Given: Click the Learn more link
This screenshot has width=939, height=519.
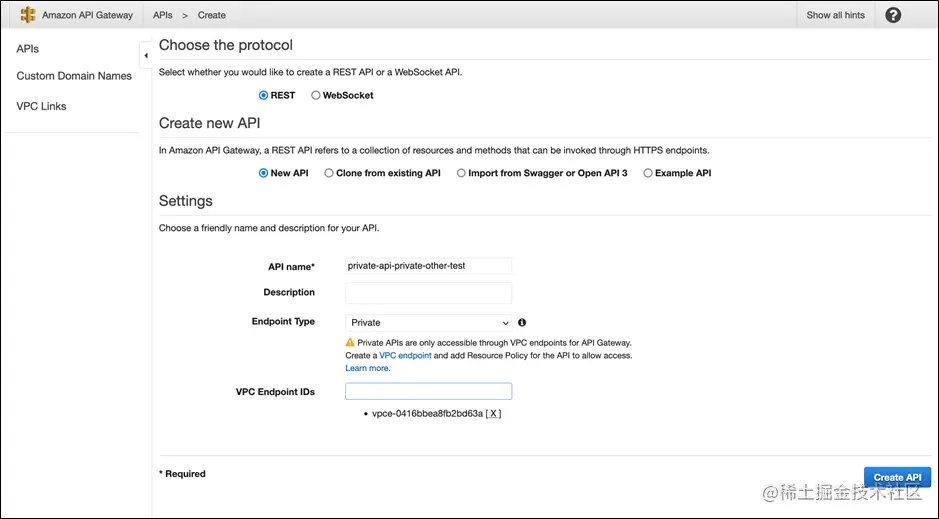Looking at the screenshot, I should pyautogui.click(x=367, y=368).
